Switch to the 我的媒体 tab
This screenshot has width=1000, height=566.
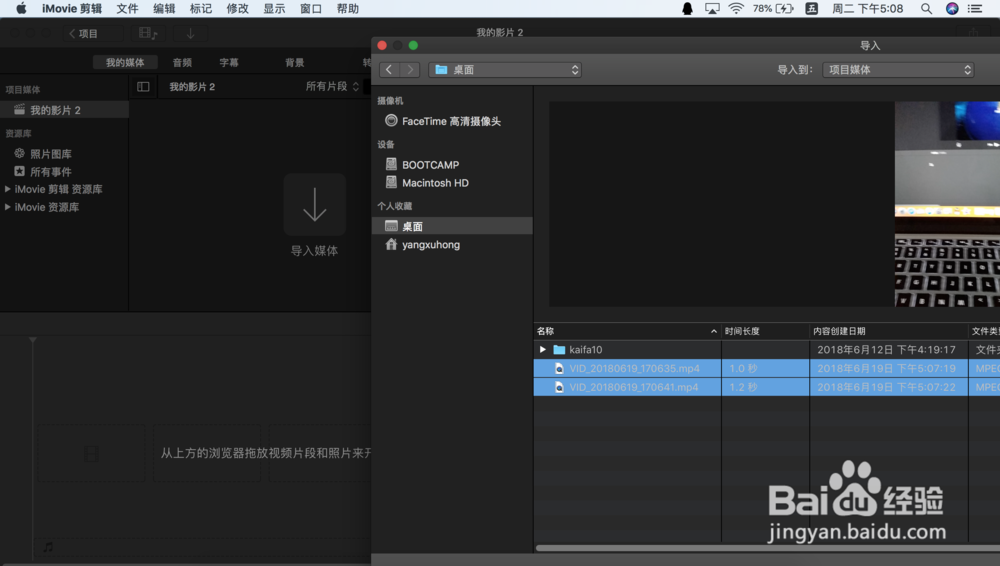click(x=125, y=62)
